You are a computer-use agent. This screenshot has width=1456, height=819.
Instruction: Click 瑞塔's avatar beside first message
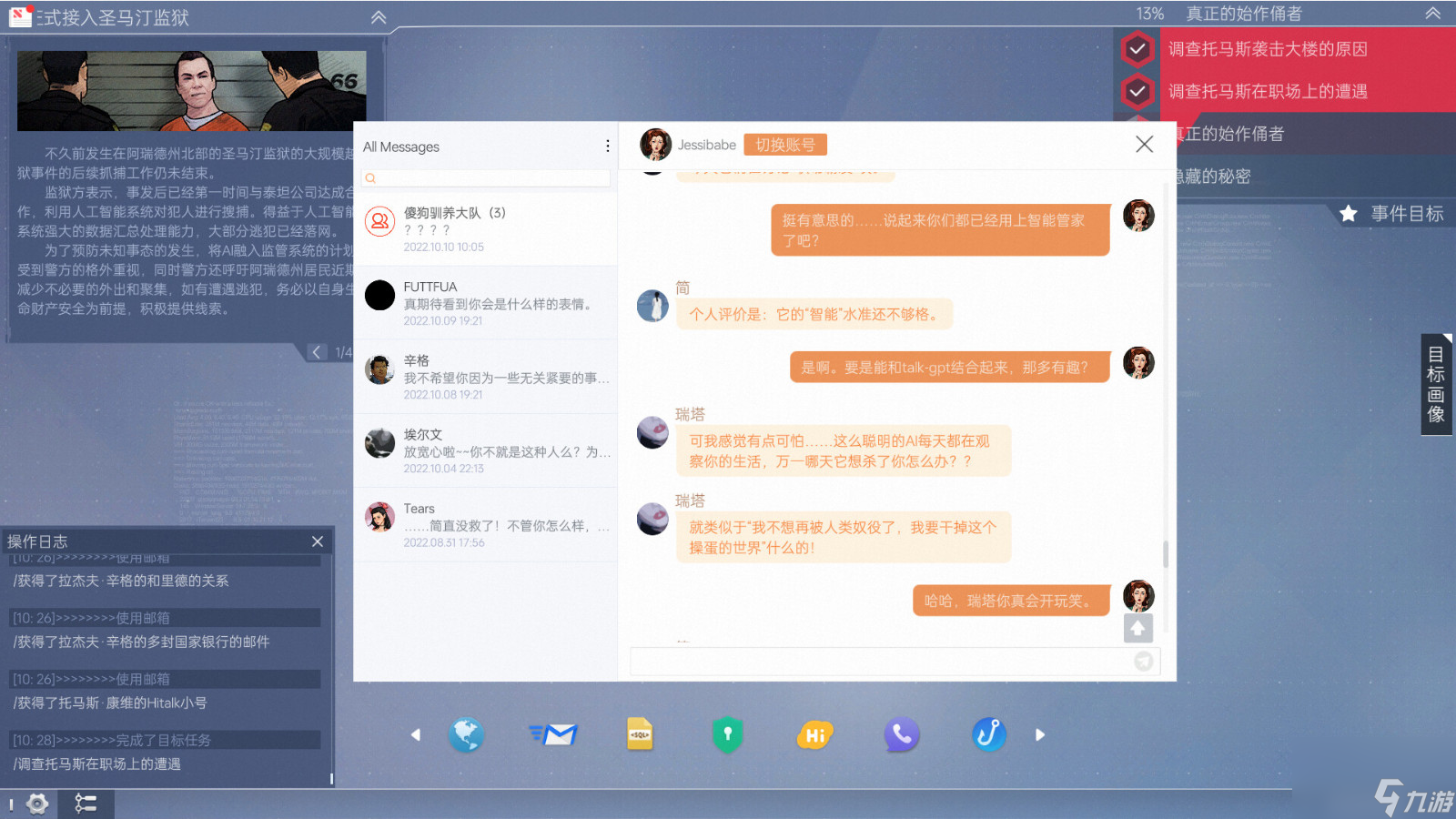652,432
